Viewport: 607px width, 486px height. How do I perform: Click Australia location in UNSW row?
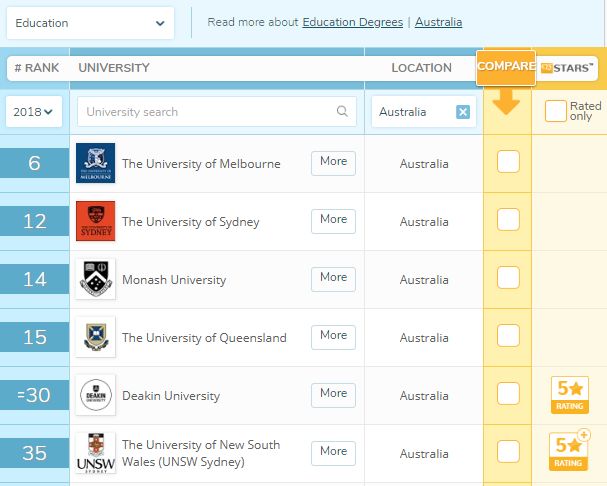click(424, 453)
